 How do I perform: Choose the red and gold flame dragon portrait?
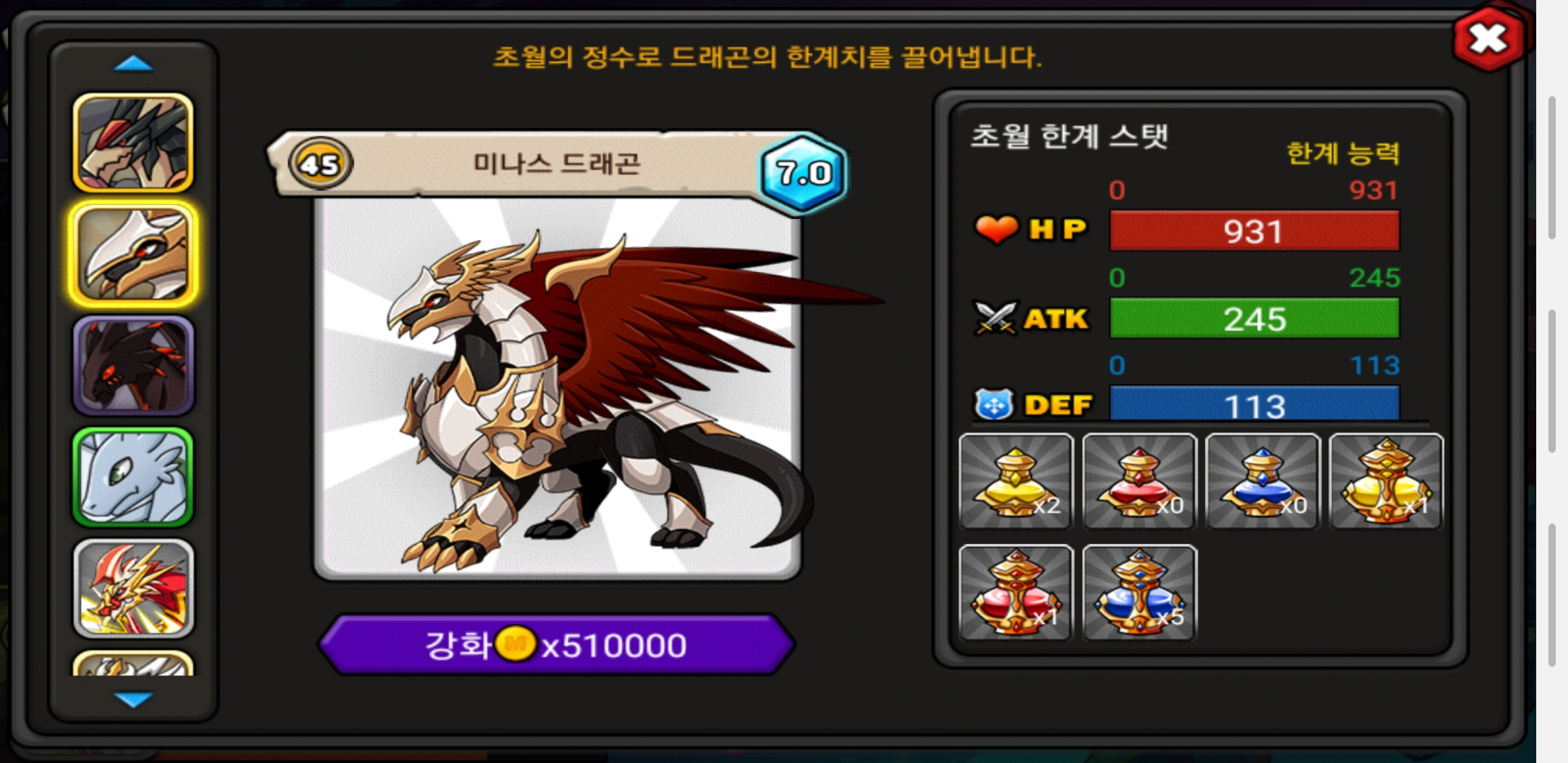pyautogui.click(x=133, y=588)
